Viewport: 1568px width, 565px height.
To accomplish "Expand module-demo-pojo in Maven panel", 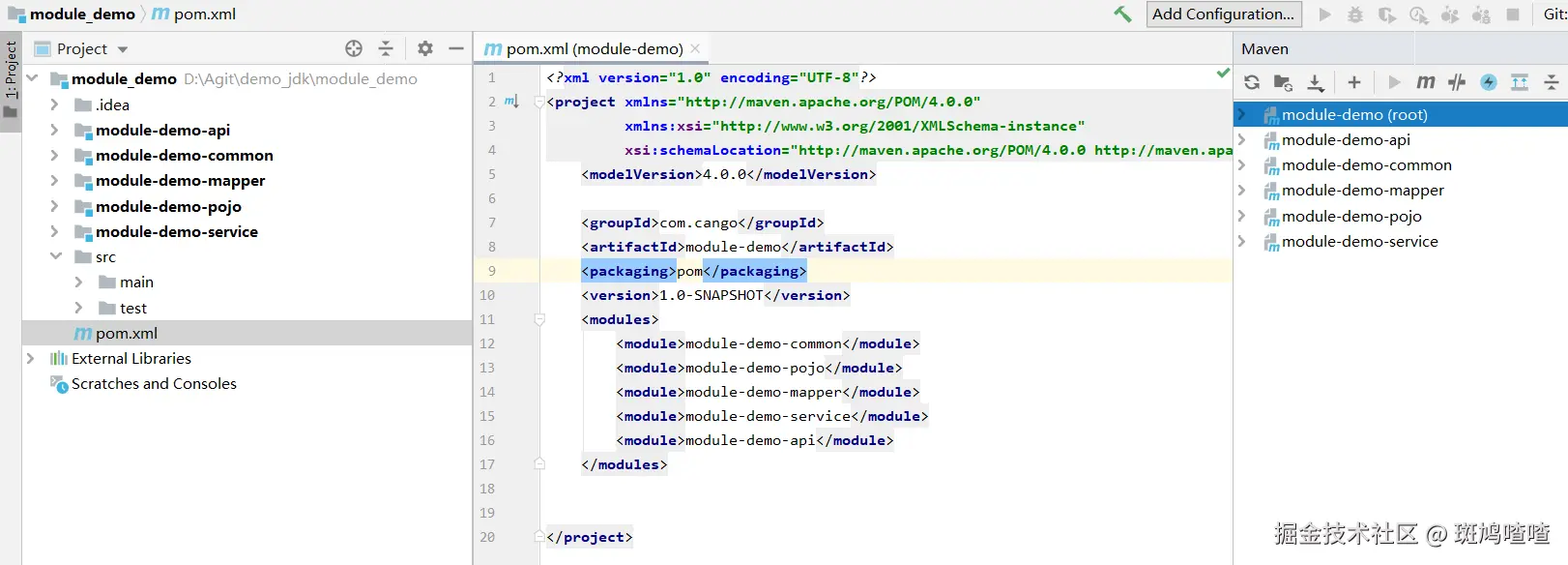I will [x=1242, y=216].
